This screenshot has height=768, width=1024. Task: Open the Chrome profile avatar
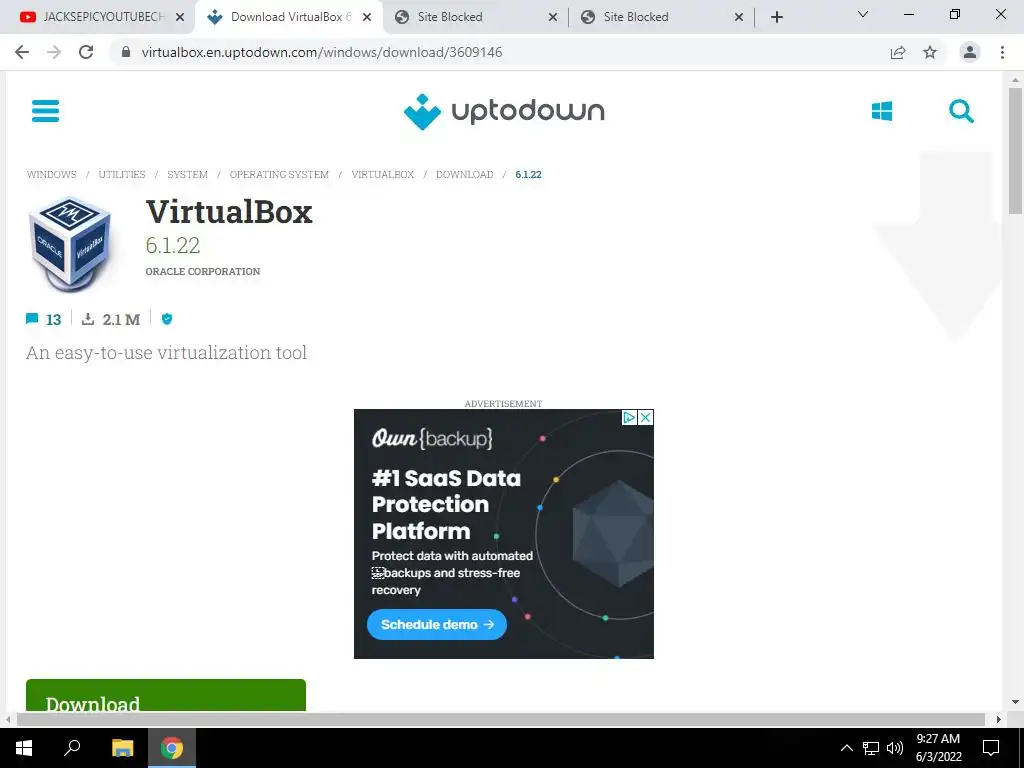pos(970,52)
